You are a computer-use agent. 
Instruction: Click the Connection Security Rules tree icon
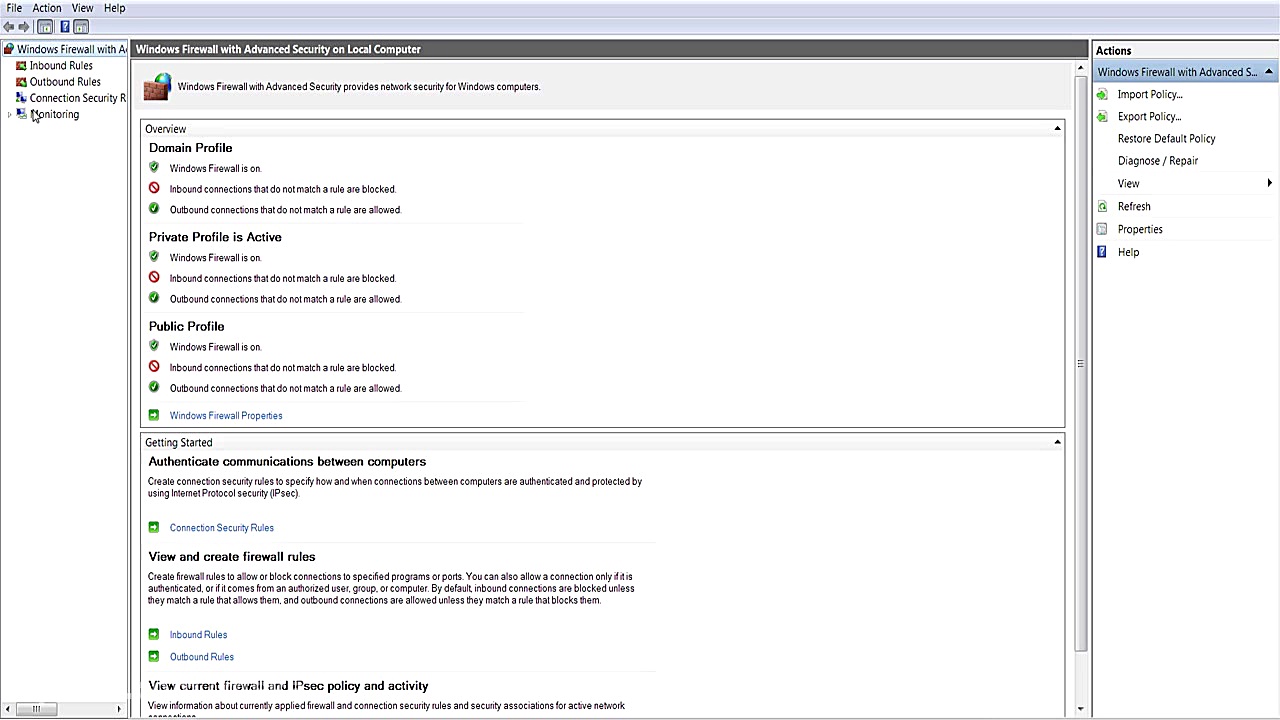[21, 98]
